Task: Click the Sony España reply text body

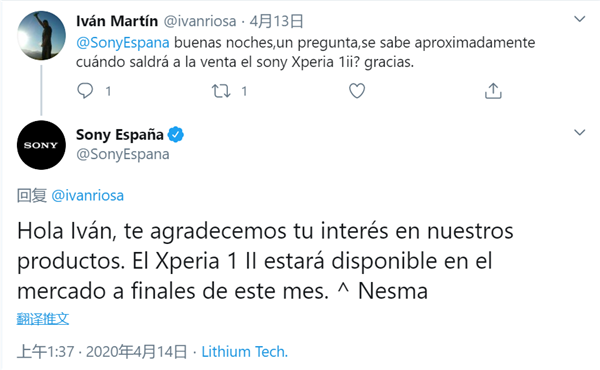Action: 265,261
